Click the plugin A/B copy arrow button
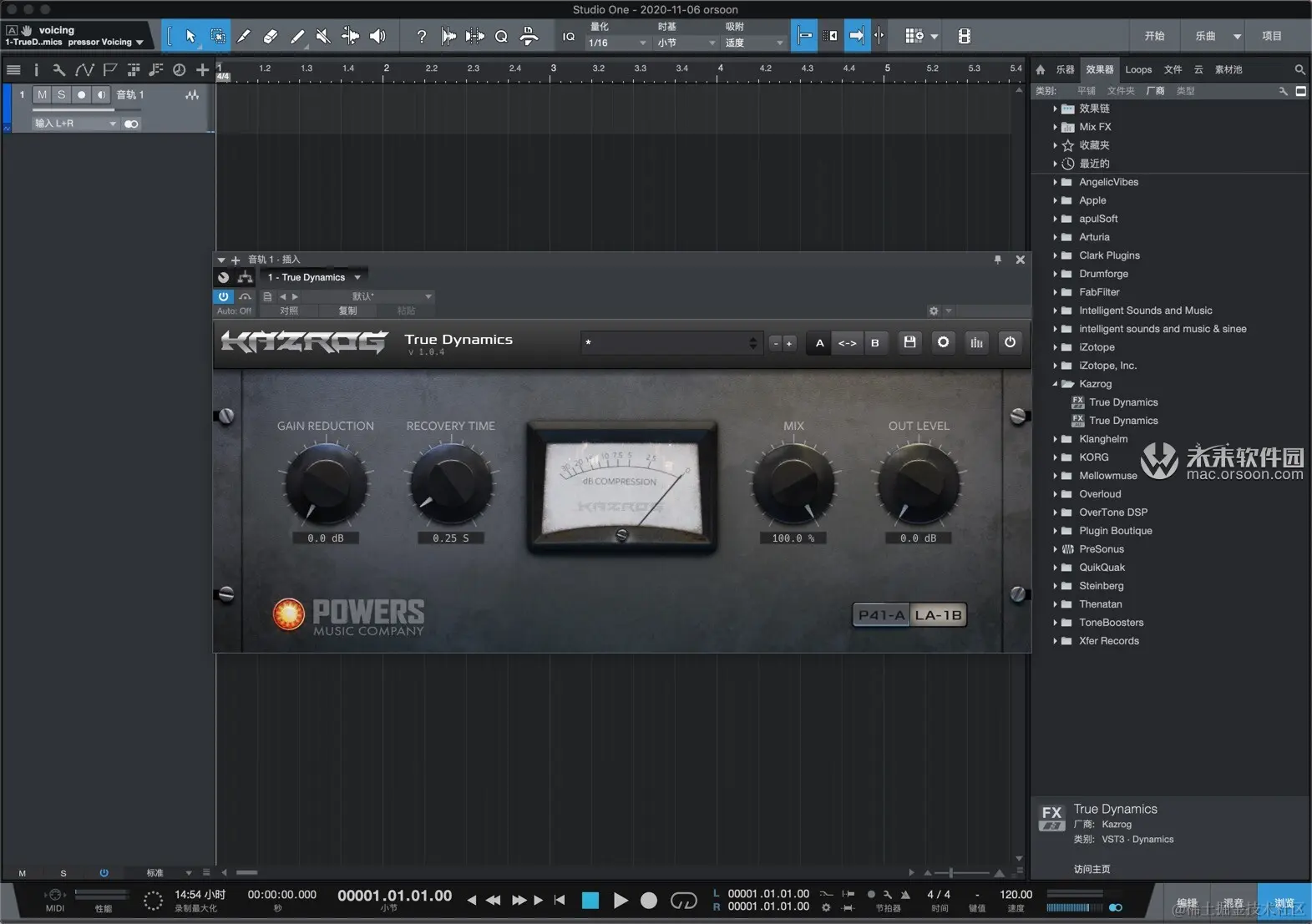 (847, 343)
